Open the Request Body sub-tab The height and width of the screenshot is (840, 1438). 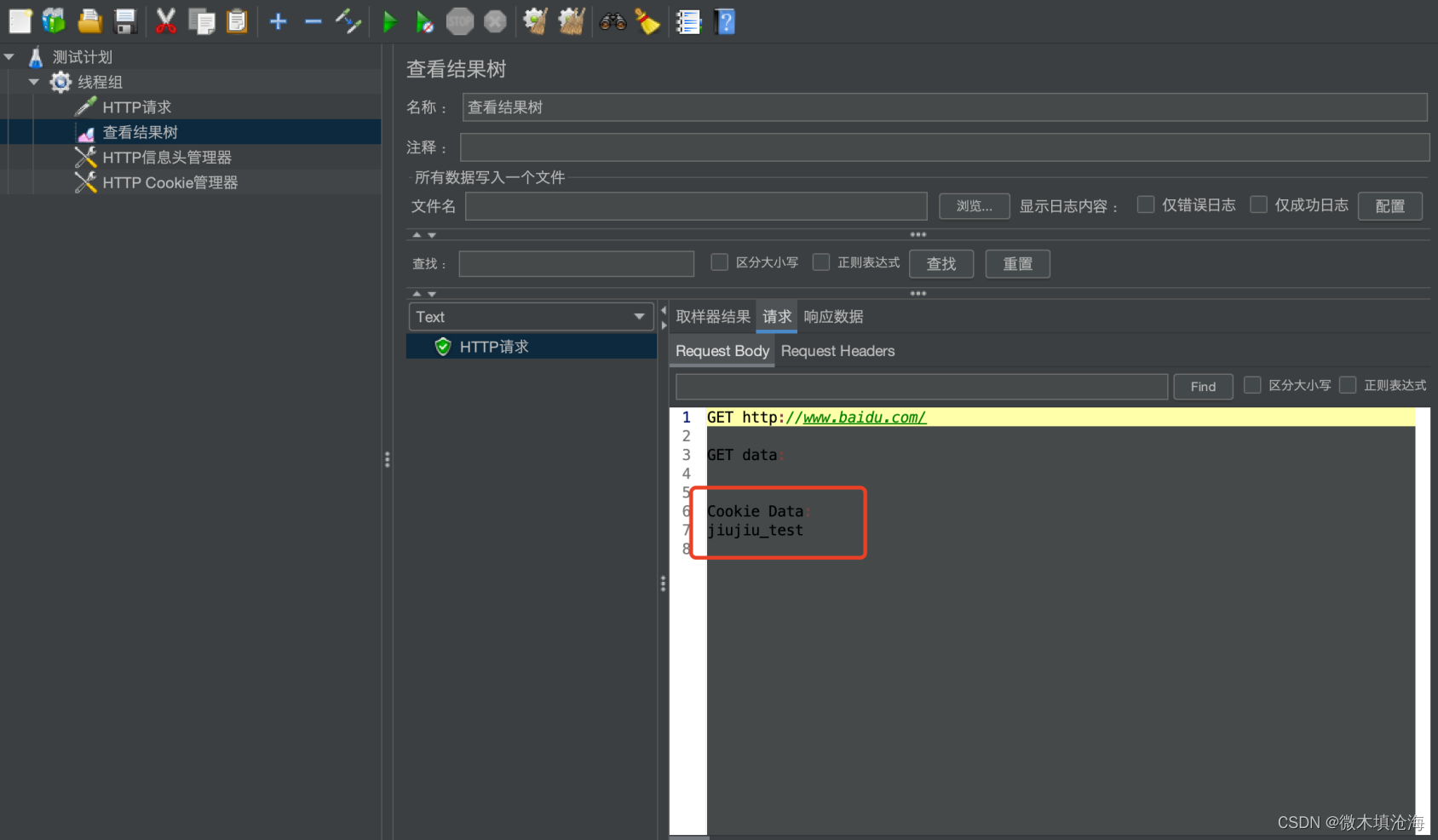(722, 351)
